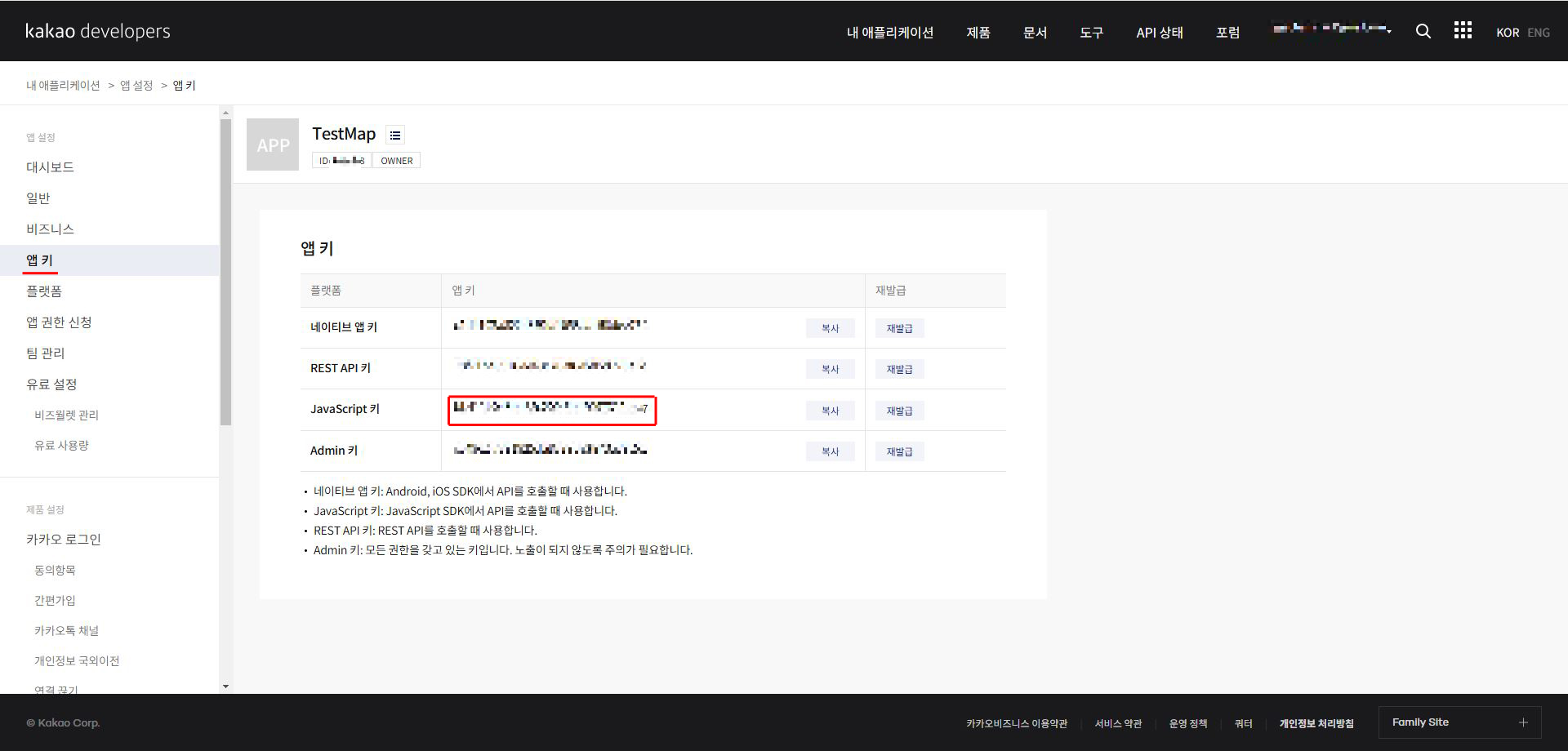The height and width of the screenshot is (751, 1568).
Task: Reissue the Admin 키 with 재발급
Action: point(899,451)
